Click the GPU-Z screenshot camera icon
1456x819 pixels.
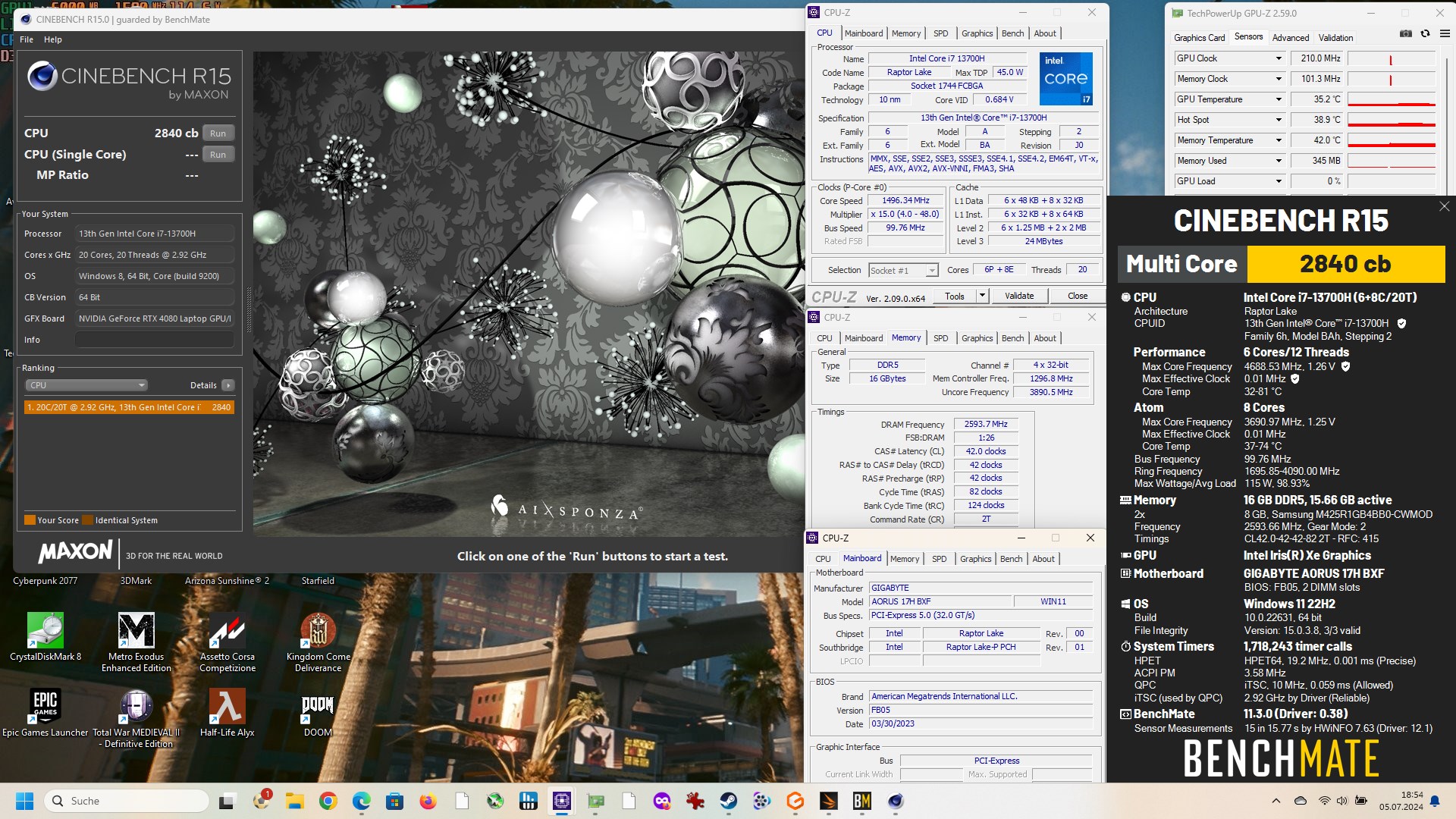point(1406,34)
